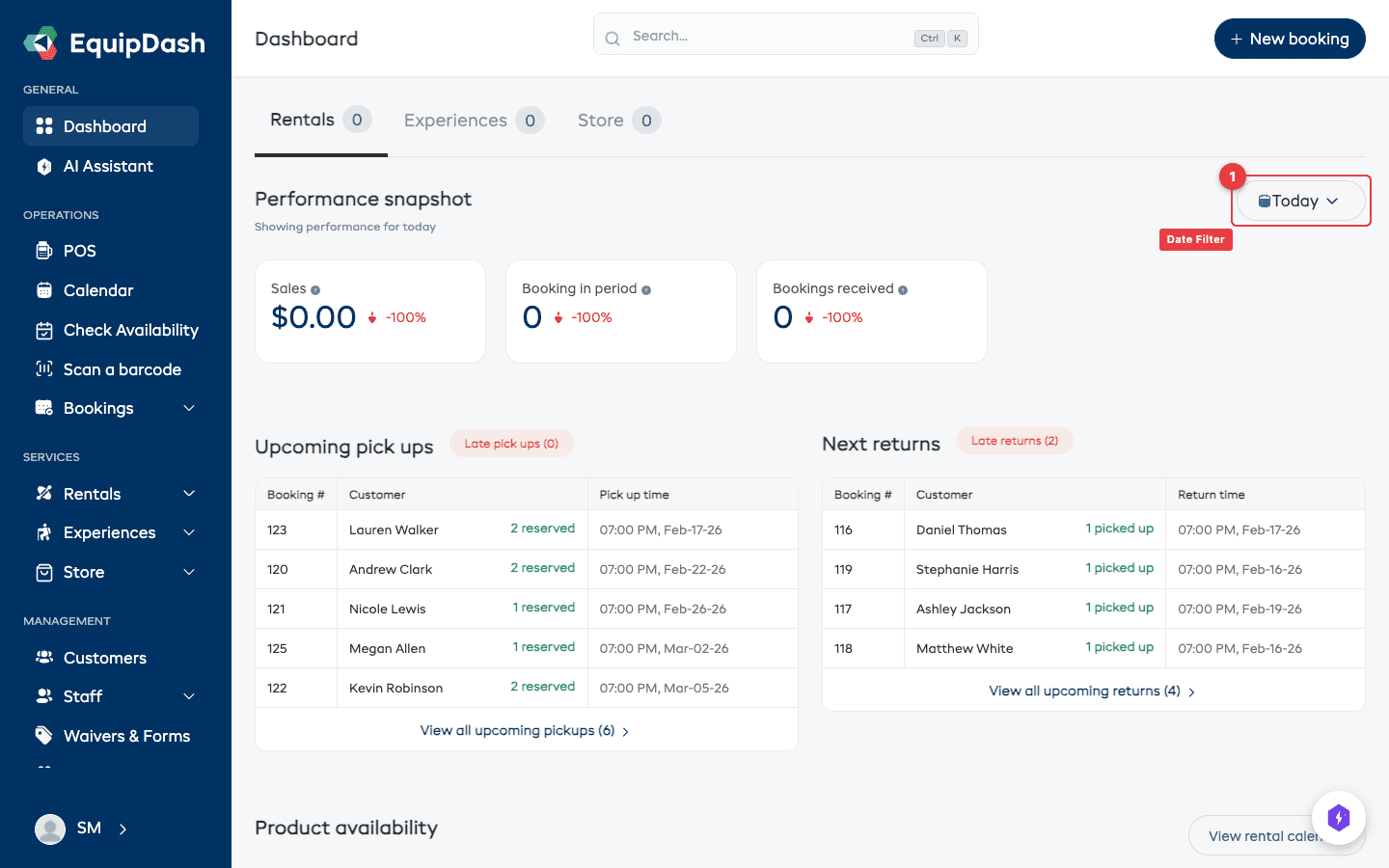1389x868 pixels.
Task: Click the EquipDash logo
Action: tap(113, 42)
